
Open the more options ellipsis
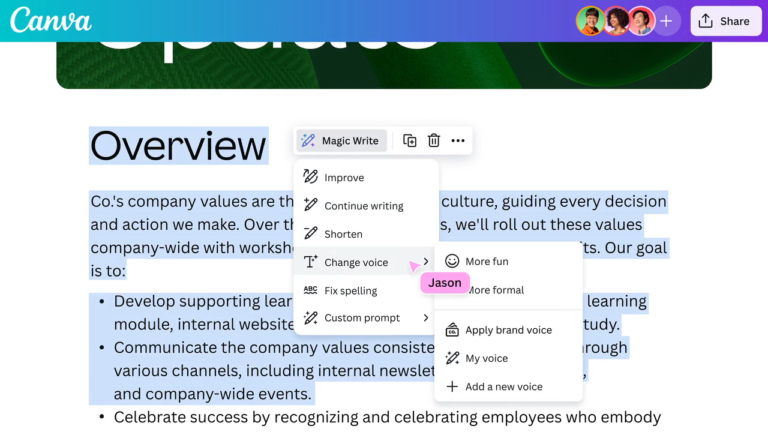458,141
